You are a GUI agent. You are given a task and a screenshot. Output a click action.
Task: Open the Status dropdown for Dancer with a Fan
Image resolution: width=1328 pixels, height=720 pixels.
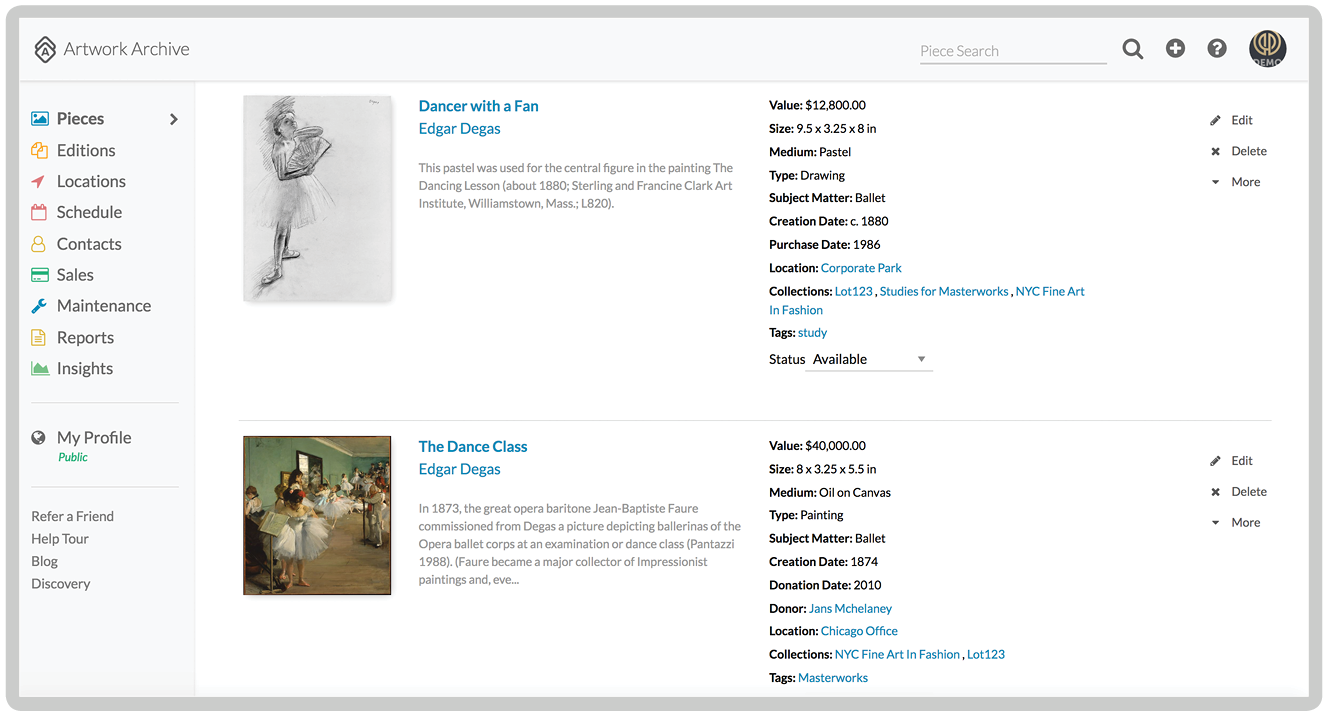click(x=868, y=358)
